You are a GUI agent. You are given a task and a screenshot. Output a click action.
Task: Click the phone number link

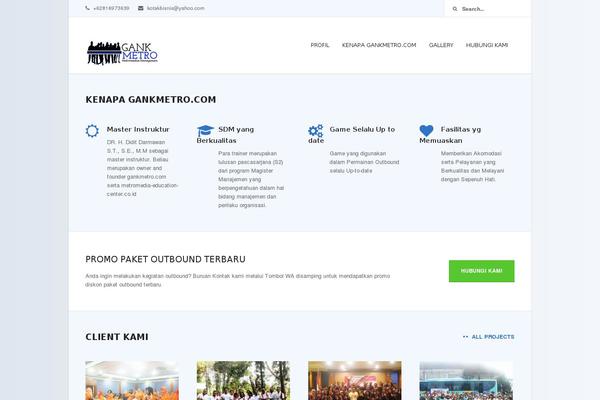111,8
